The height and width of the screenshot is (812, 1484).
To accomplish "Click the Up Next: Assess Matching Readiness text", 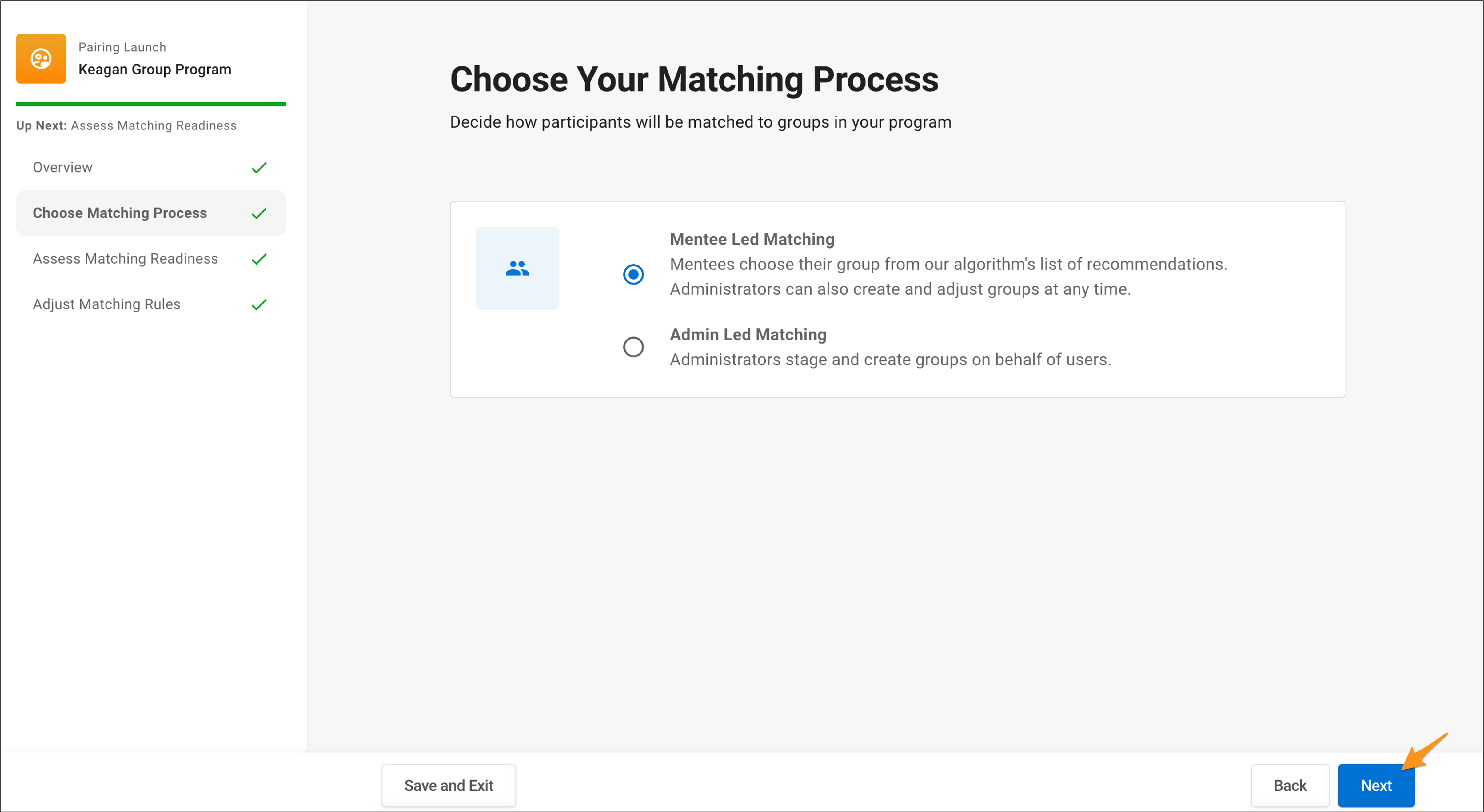I will click(126, 125).
